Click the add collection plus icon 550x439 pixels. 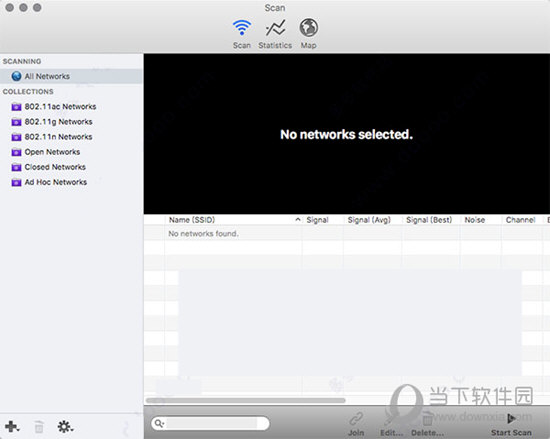tap(12, 426)
